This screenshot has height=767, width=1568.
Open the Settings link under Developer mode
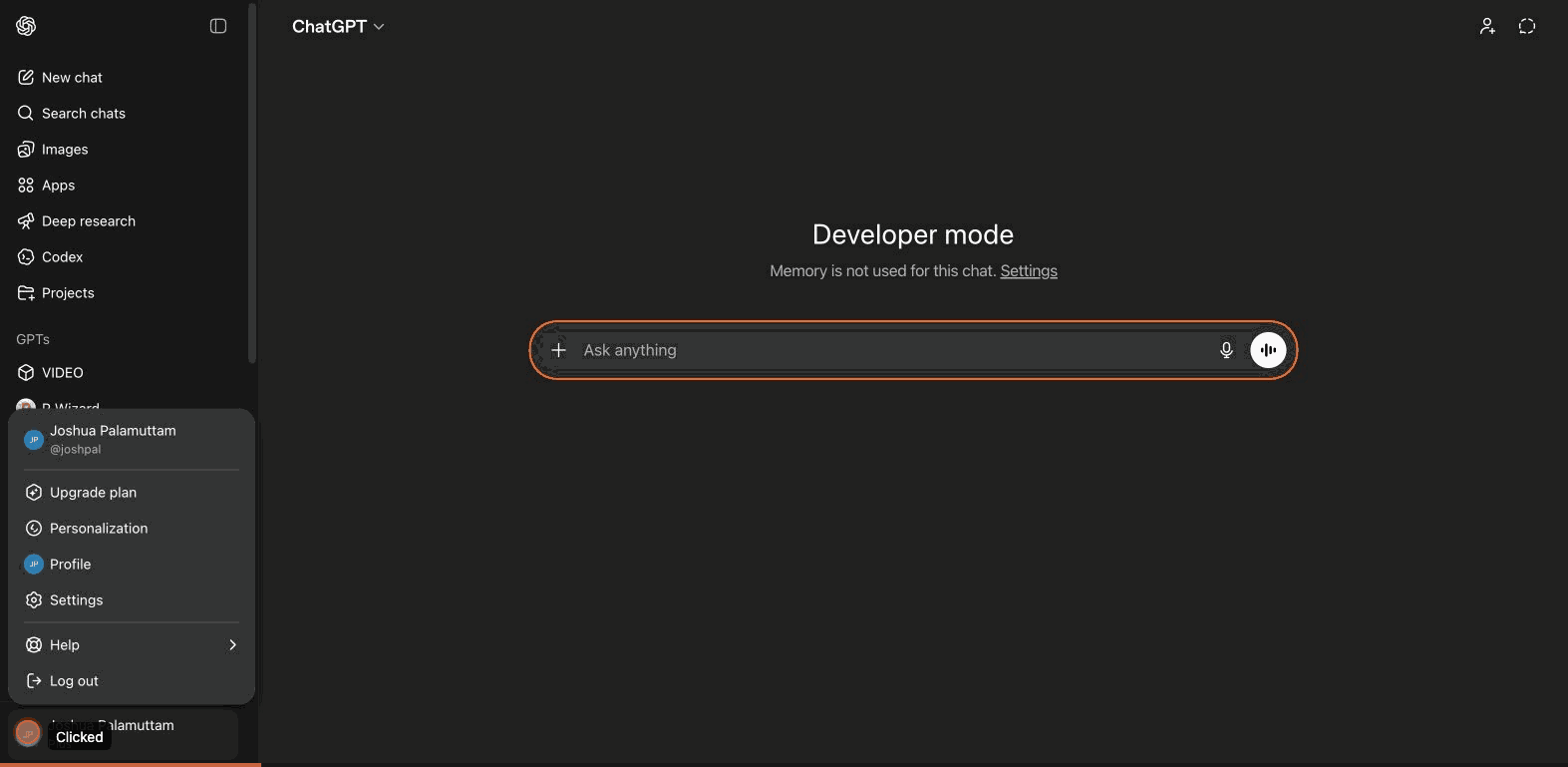click(x=1029, y=270)
